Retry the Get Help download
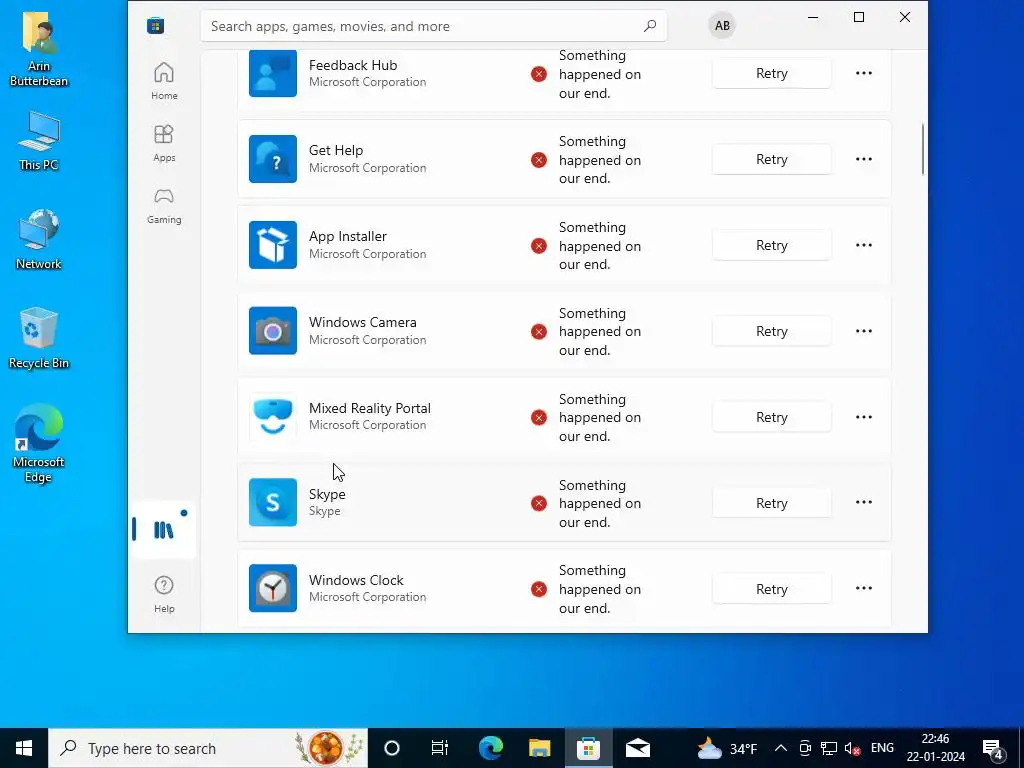Image resolution: width=1024 pixels, height=768 pixels. point(771,159)
